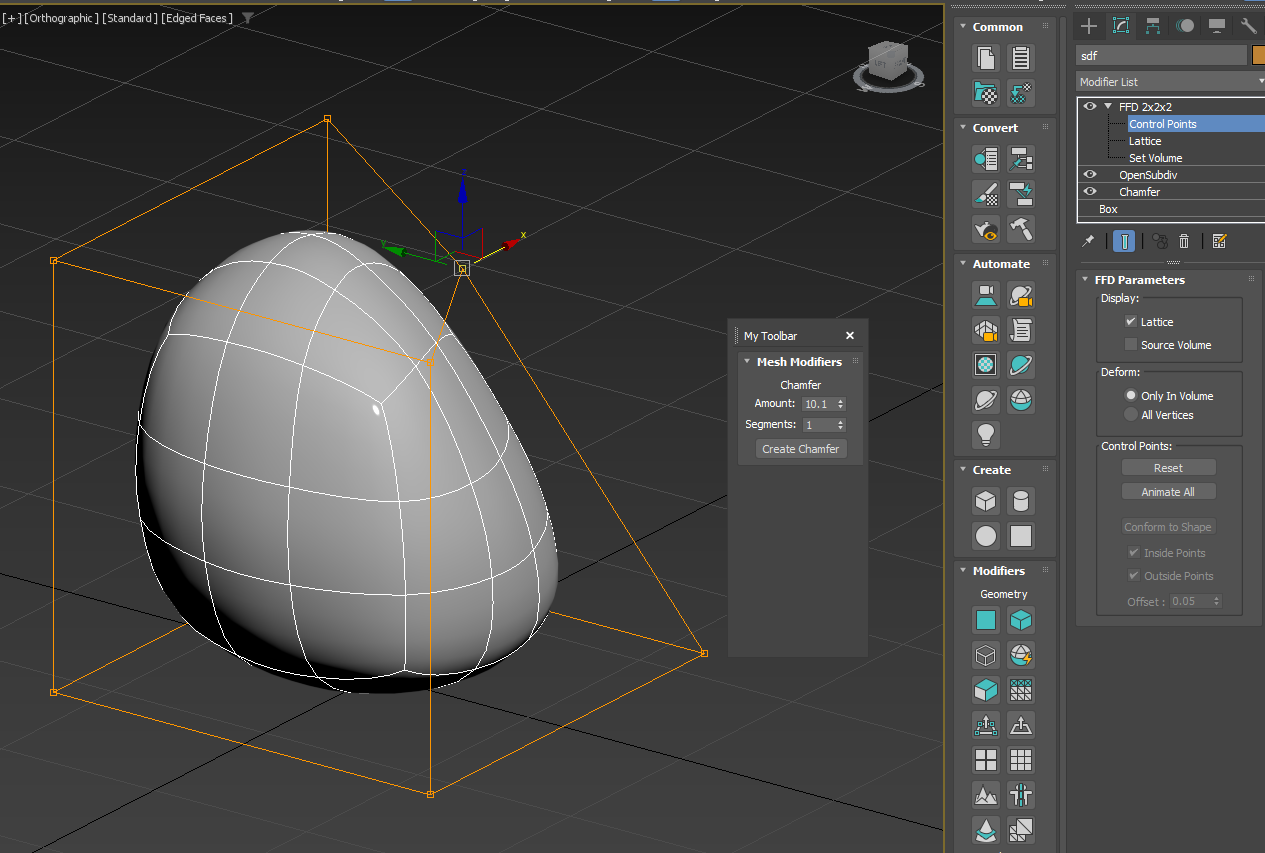Click the trash icon to remove modifier
This screenshot has width=1265, height=853.
[x=1184, y=241]
